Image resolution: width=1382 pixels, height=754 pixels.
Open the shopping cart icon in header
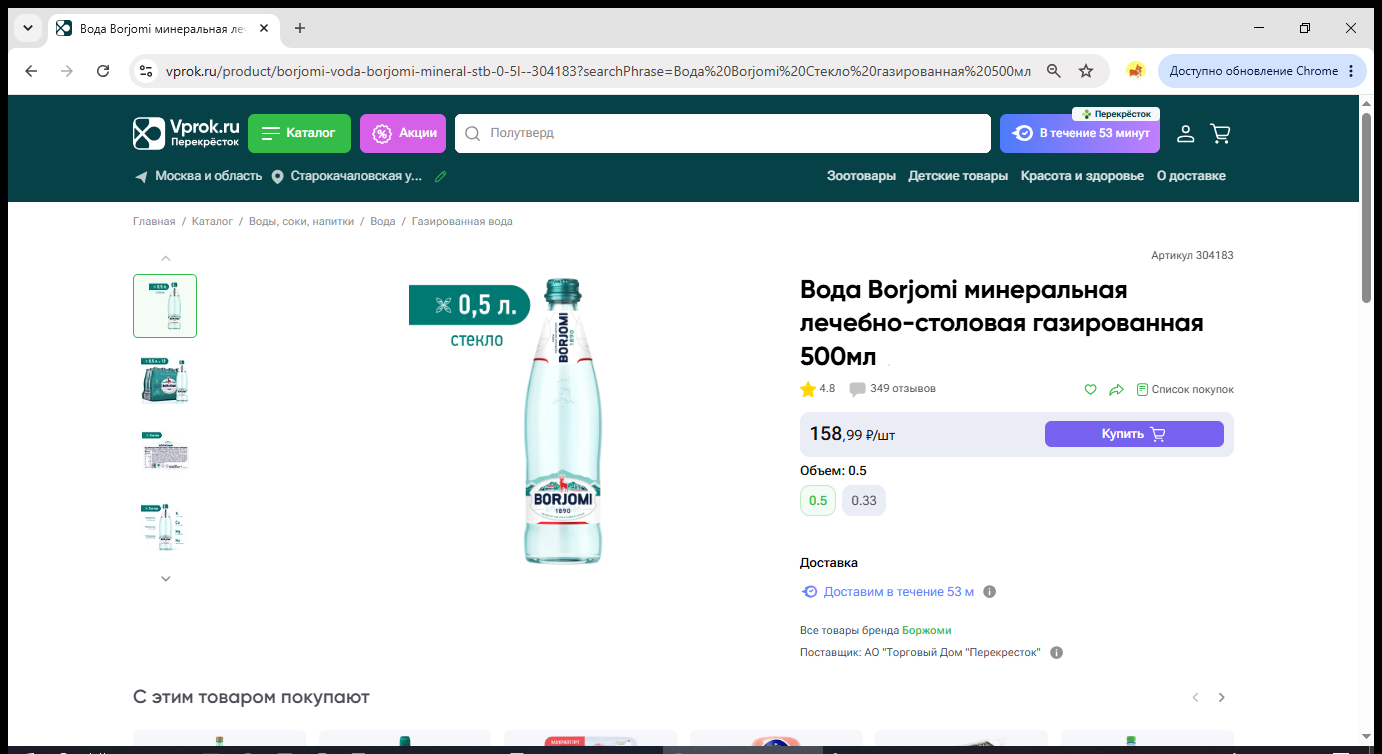[x=1220, y=133]
